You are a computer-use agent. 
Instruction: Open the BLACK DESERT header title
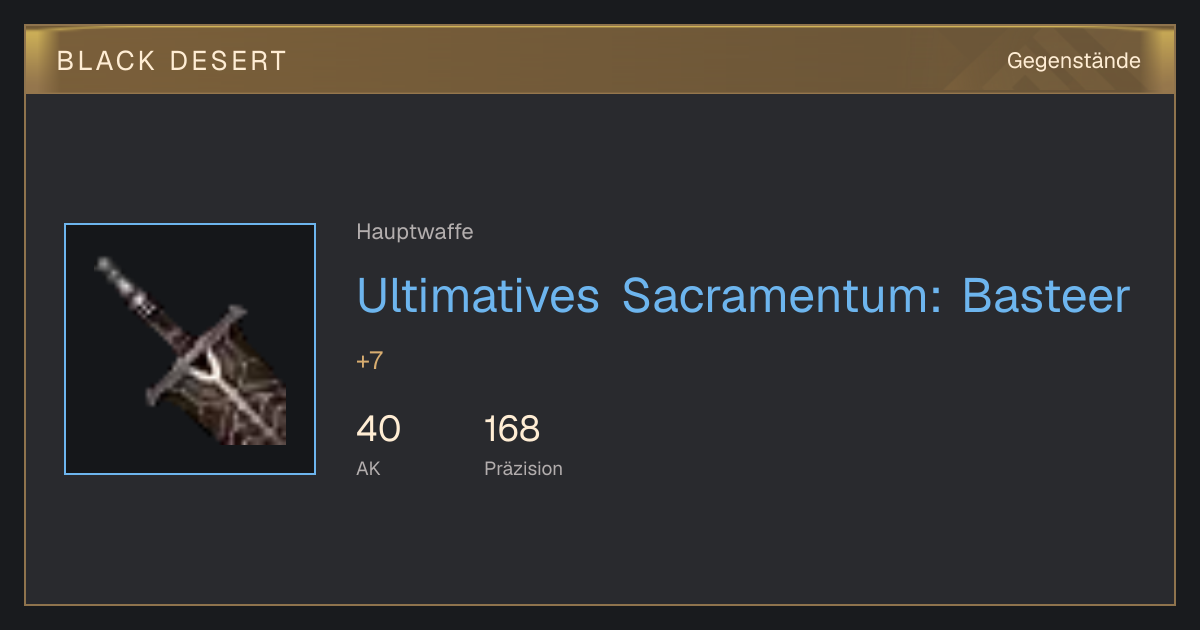tap(172, 61)
